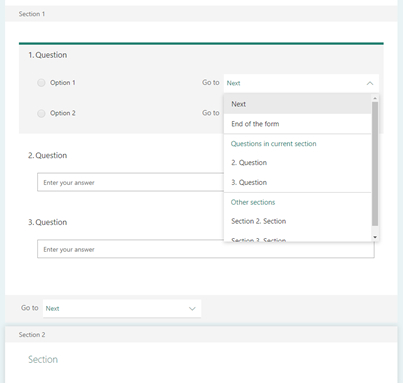Pick 2. Question in the dropdown list
The image size is (403, 383).
click(x=297, y=163)
